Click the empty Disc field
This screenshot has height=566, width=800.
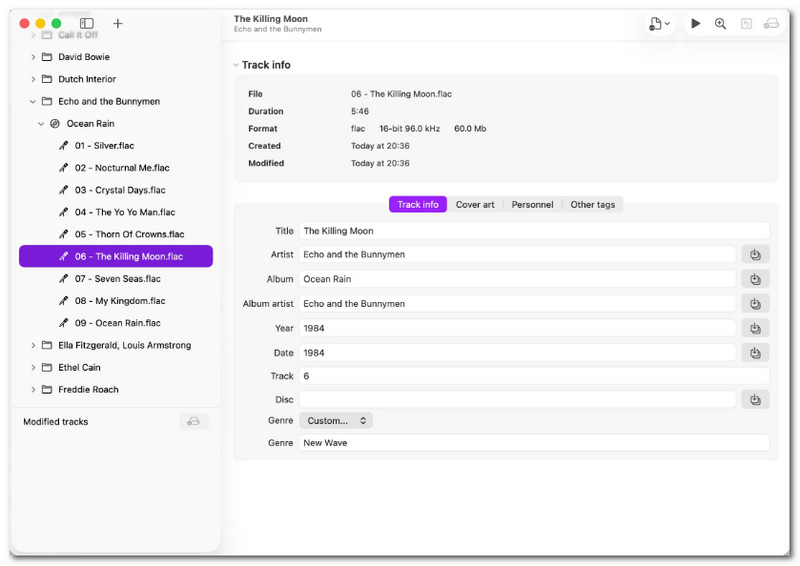tap(517, 400)
